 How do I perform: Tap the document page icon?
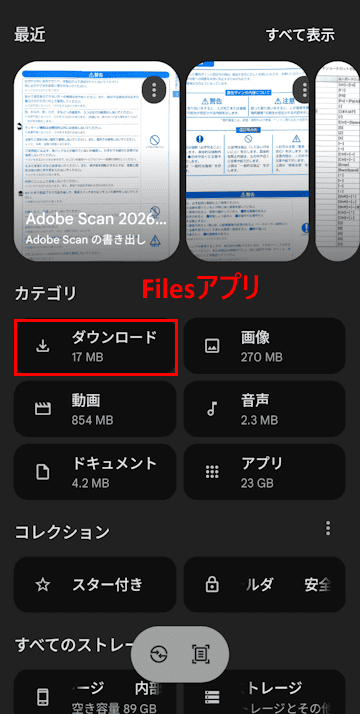pos(43,472)
